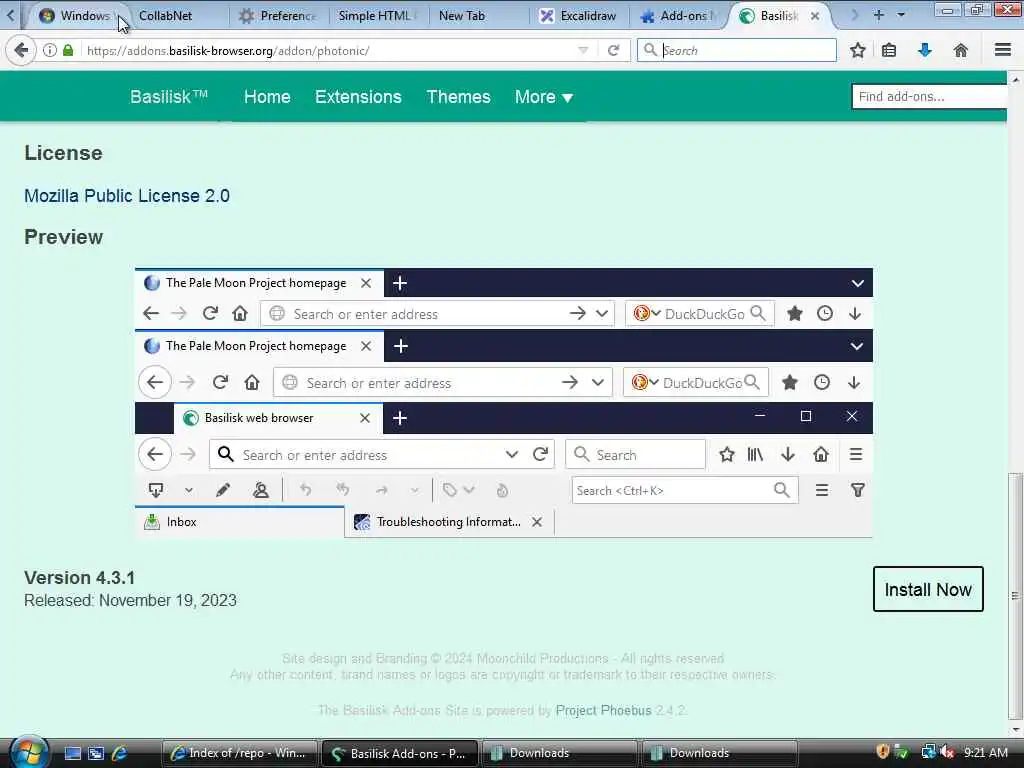Open a new tab with plus button
The image size is (1024, 768).
[879, 15]
